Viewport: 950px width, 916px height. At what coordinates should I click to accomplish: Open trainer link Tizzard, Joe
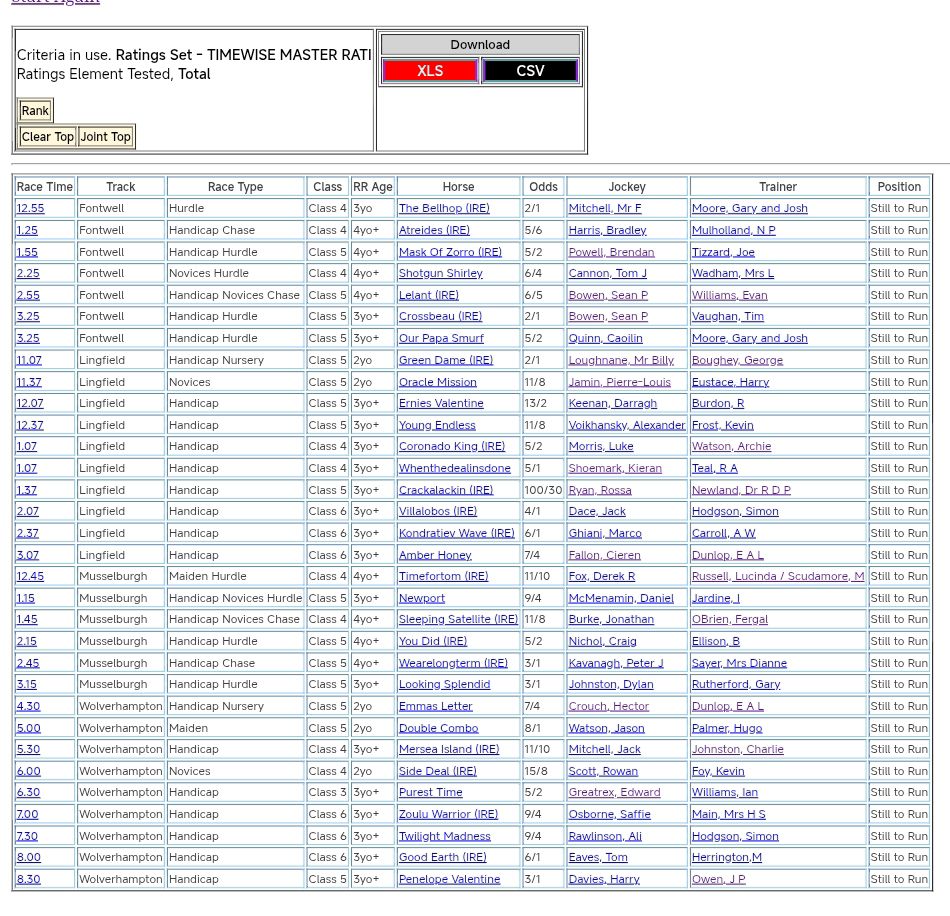(x=723, y=252)
